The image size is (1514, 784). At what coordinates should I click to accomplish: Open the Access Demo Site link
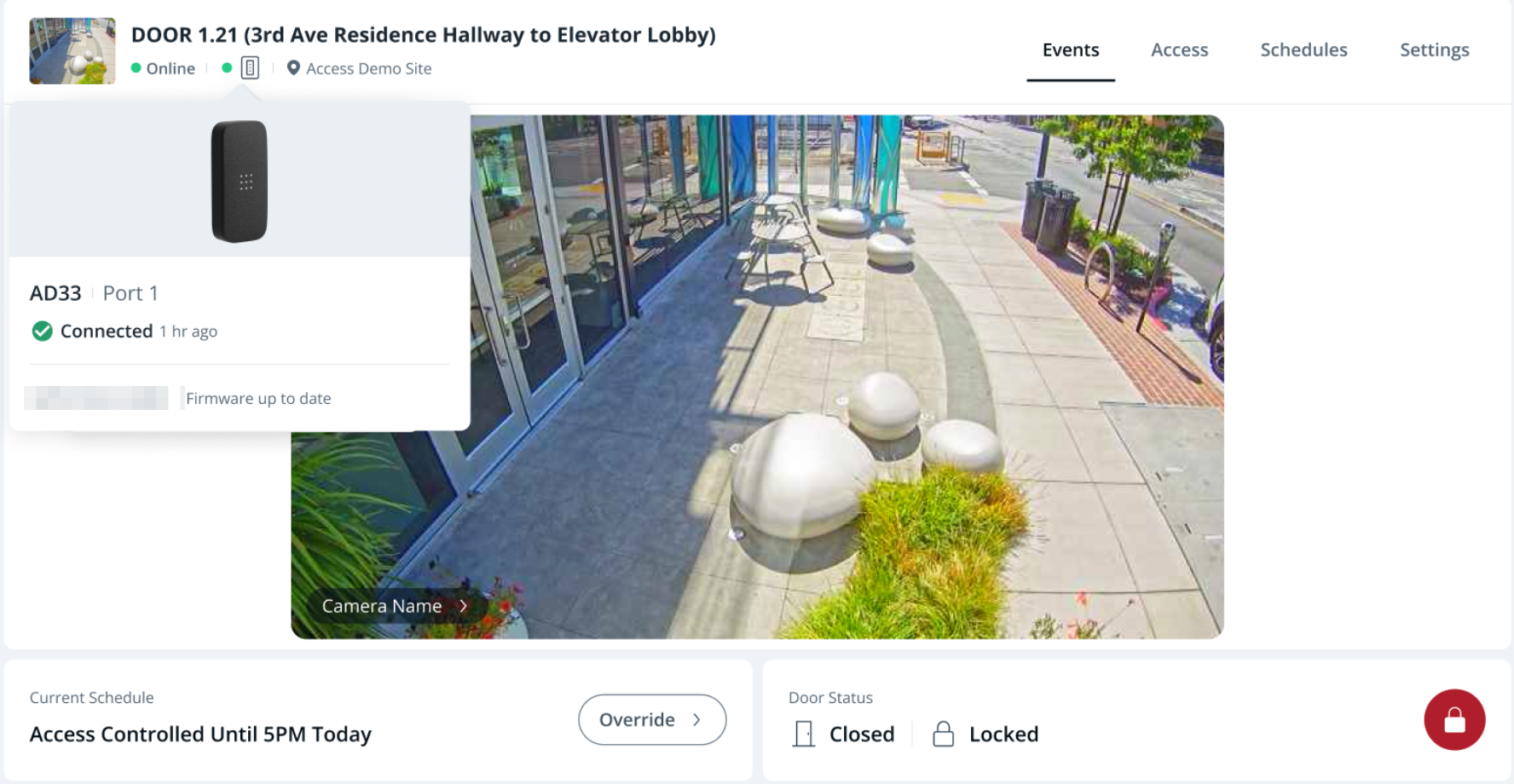pos(369,68)
